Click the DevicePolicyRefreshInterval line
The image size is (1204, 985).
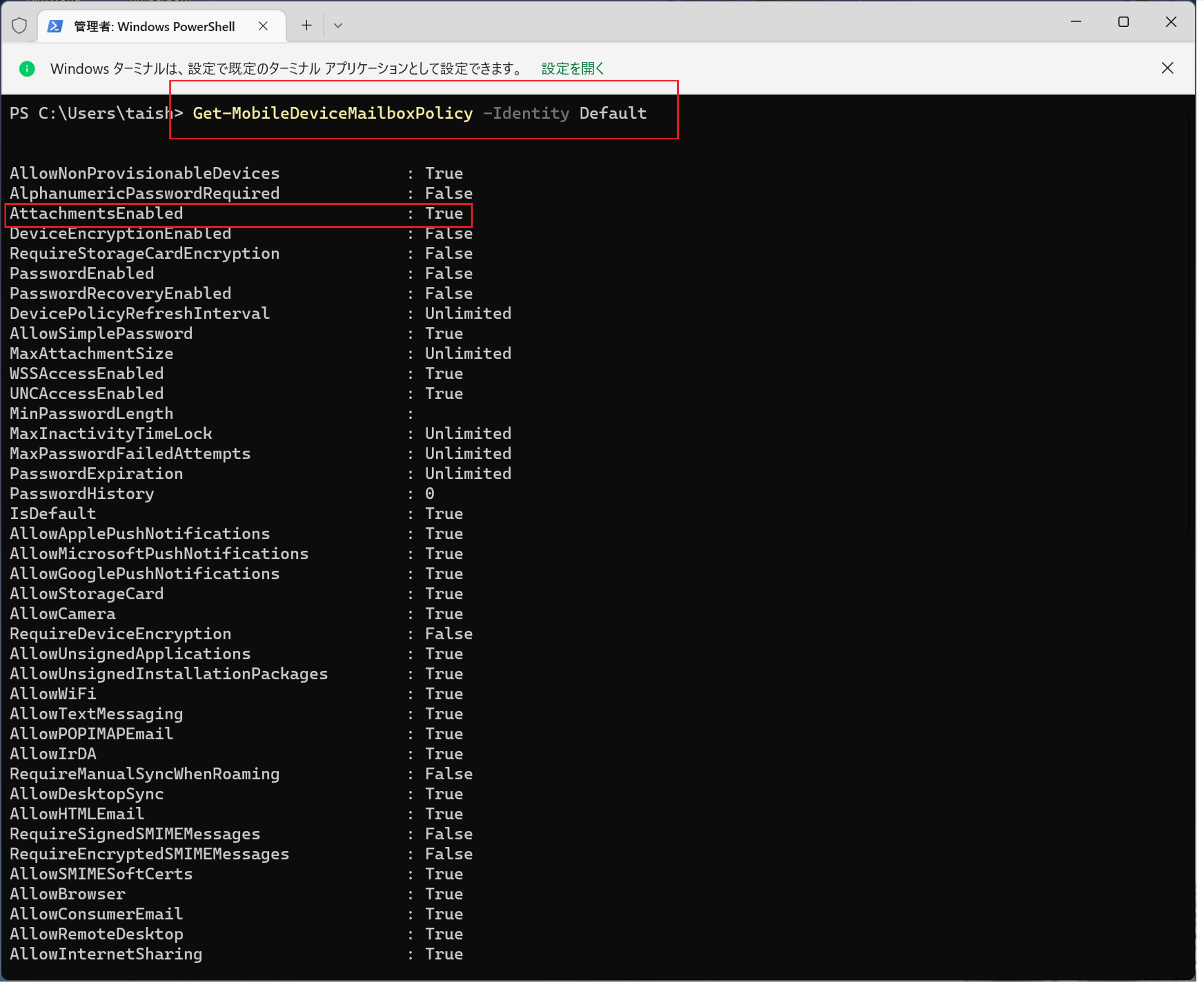pyautogui.click(x=261, y=314)
